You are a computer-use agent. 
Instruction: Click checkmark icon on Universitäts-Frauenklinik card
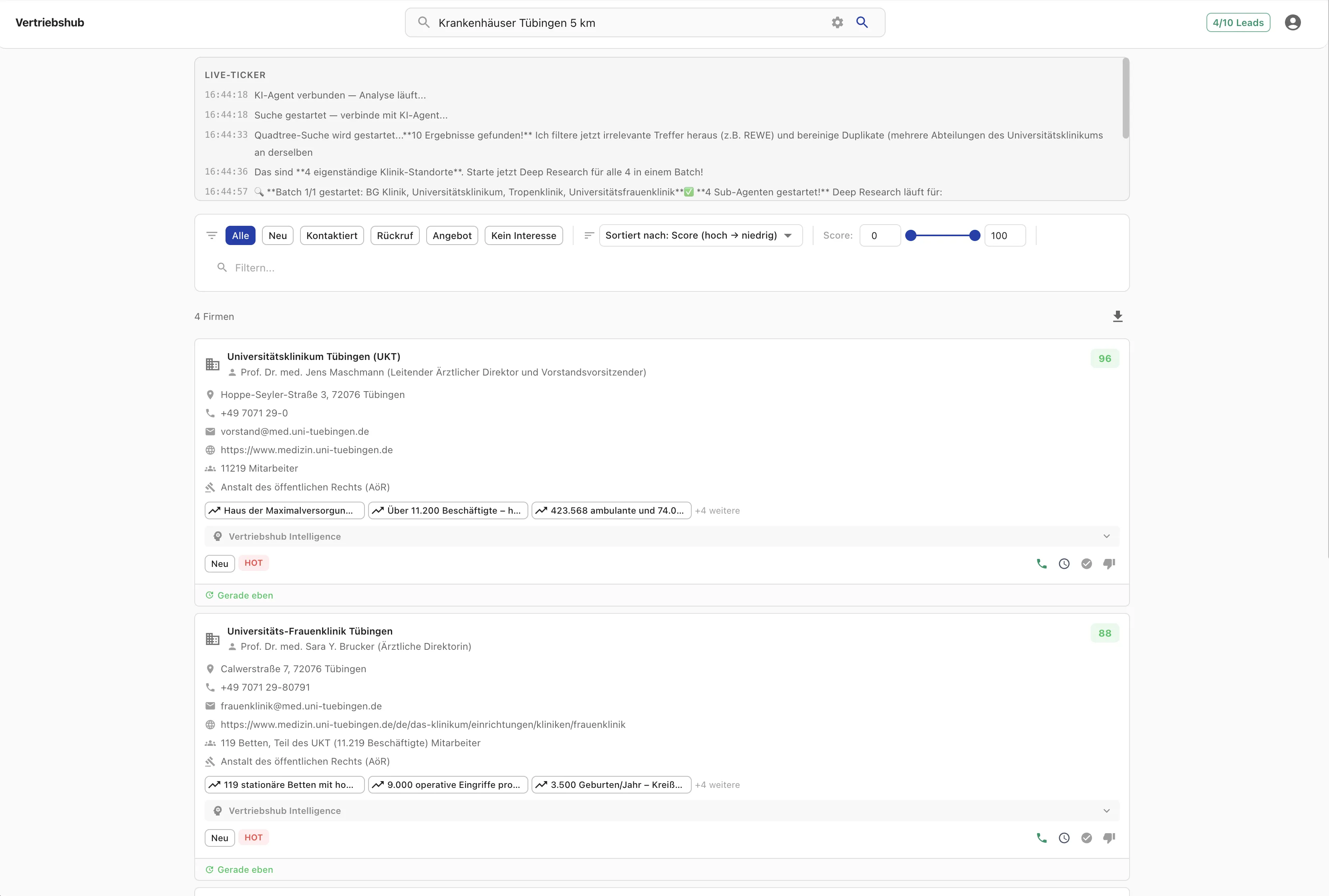(1086, 838)
